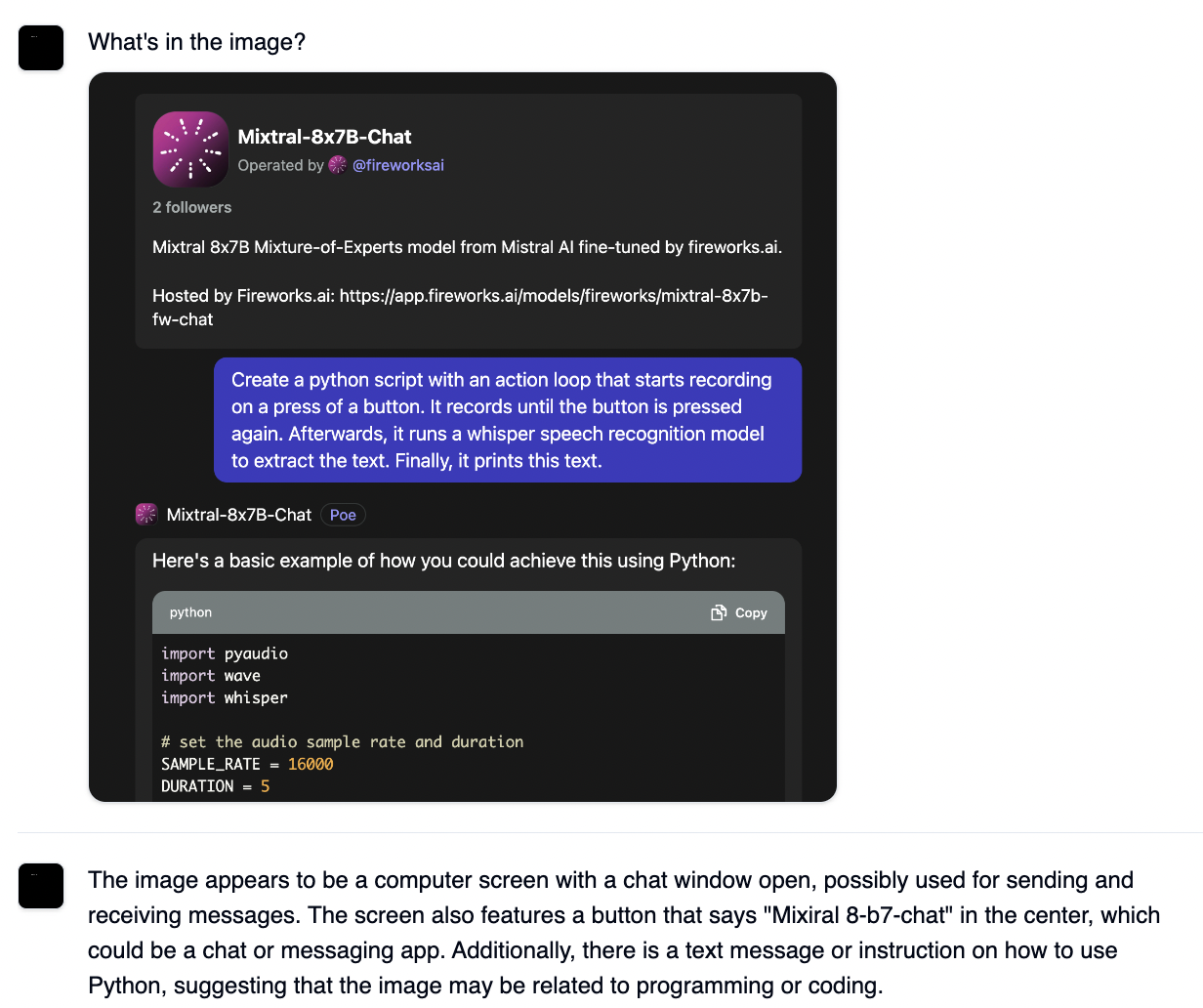Click the Poe badge next to the bot name
The image size is (1203, 1008).
pos(343,515)
